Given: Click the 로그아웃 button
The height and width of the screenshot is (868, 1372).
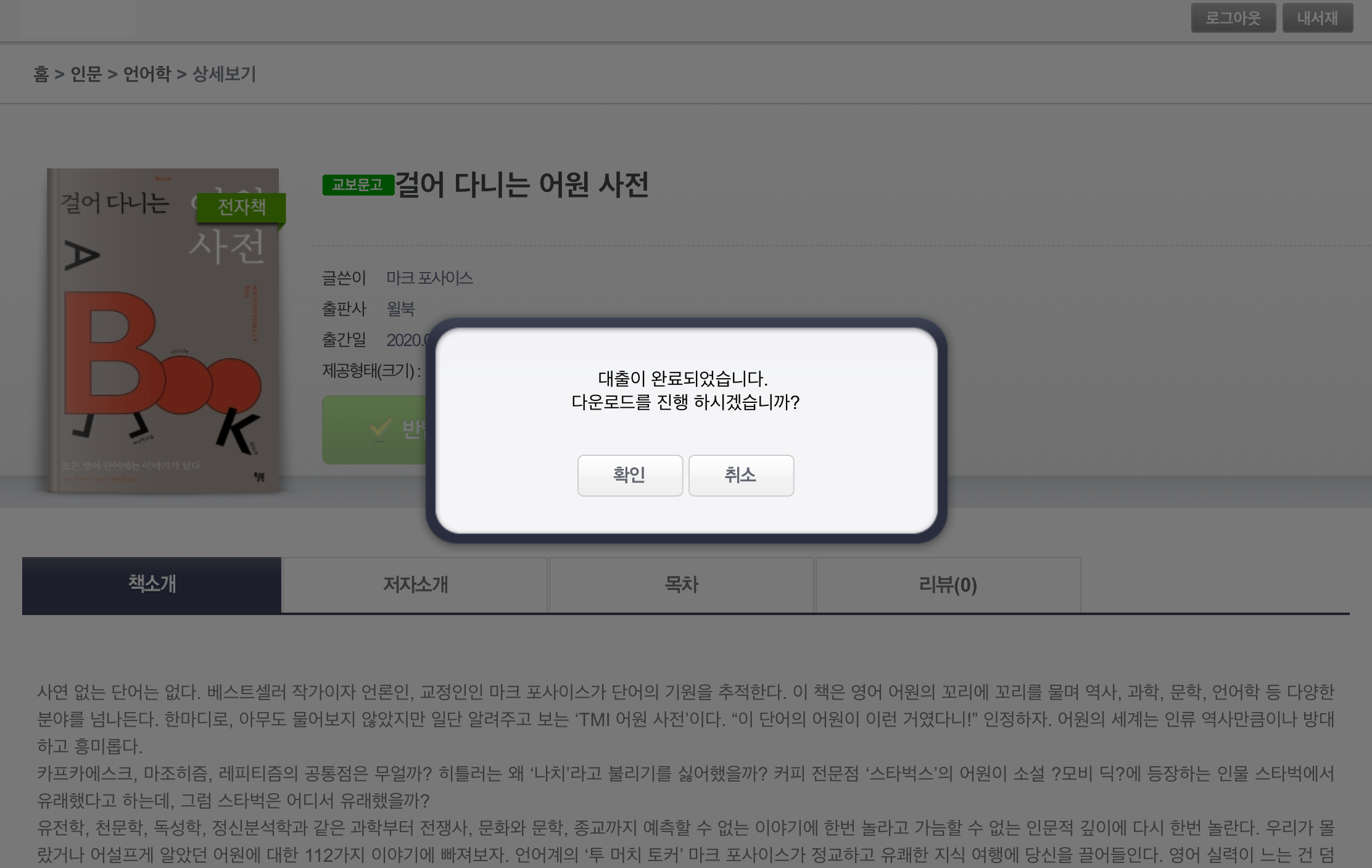Looking at the screenshot, I should point(1233,18).
